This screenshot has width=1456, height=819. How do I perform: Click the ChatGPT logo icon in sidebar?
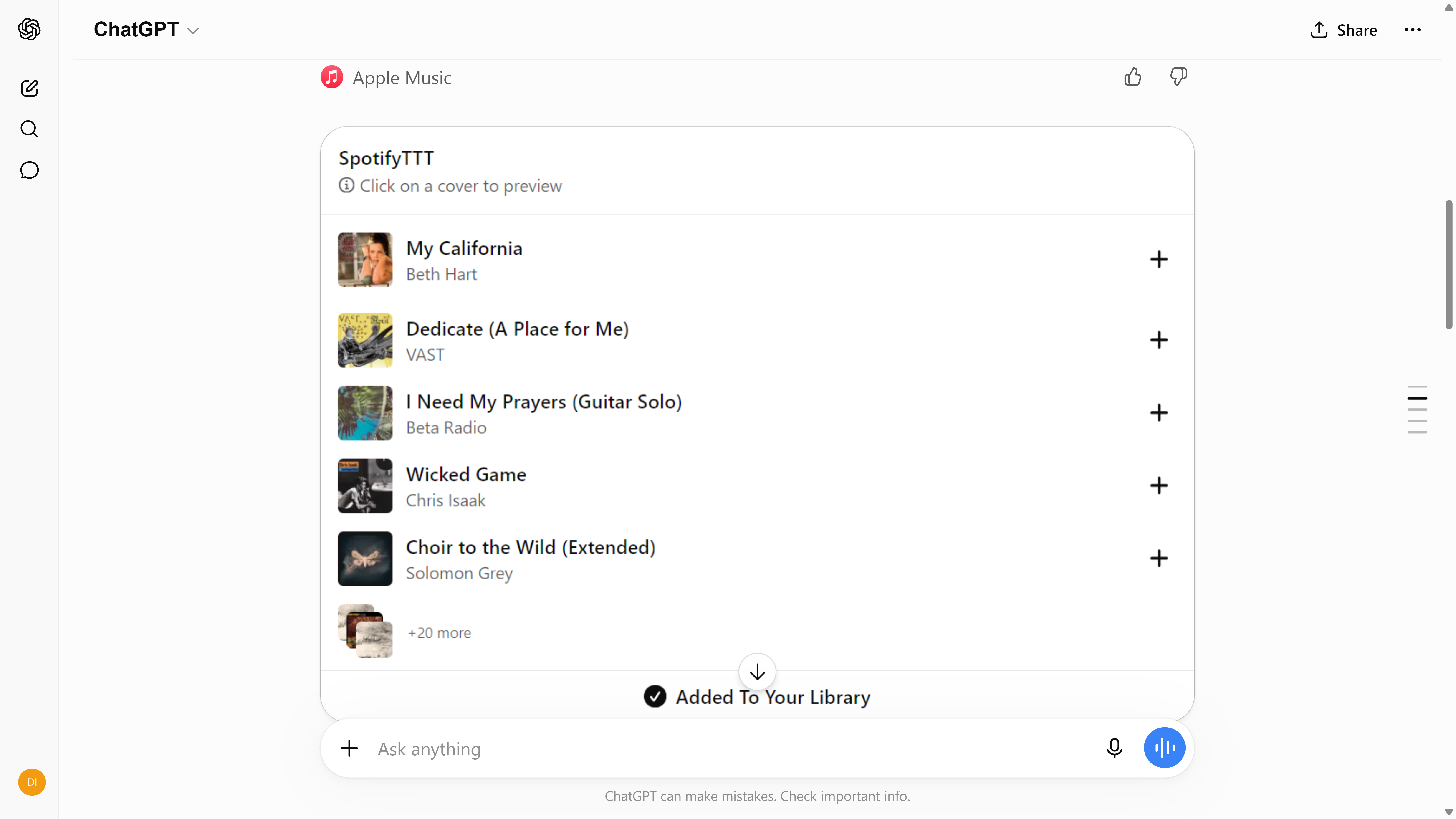[29, 29]
